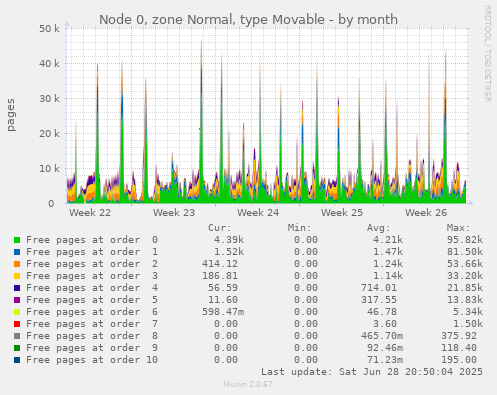Screen dimensions: 497x395
Task: Click the 40 k y-axis label
Action: pos(49,64)
